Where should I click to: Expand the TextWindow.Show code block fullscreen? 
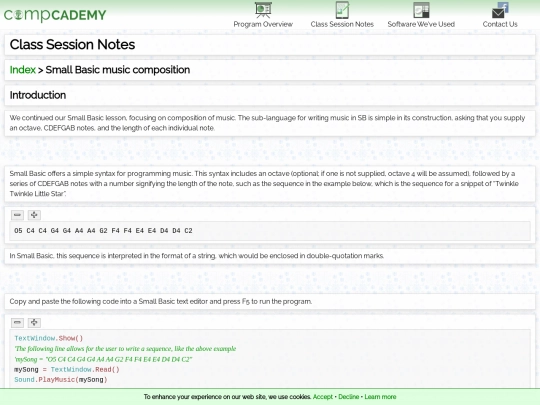pos(34,323)
